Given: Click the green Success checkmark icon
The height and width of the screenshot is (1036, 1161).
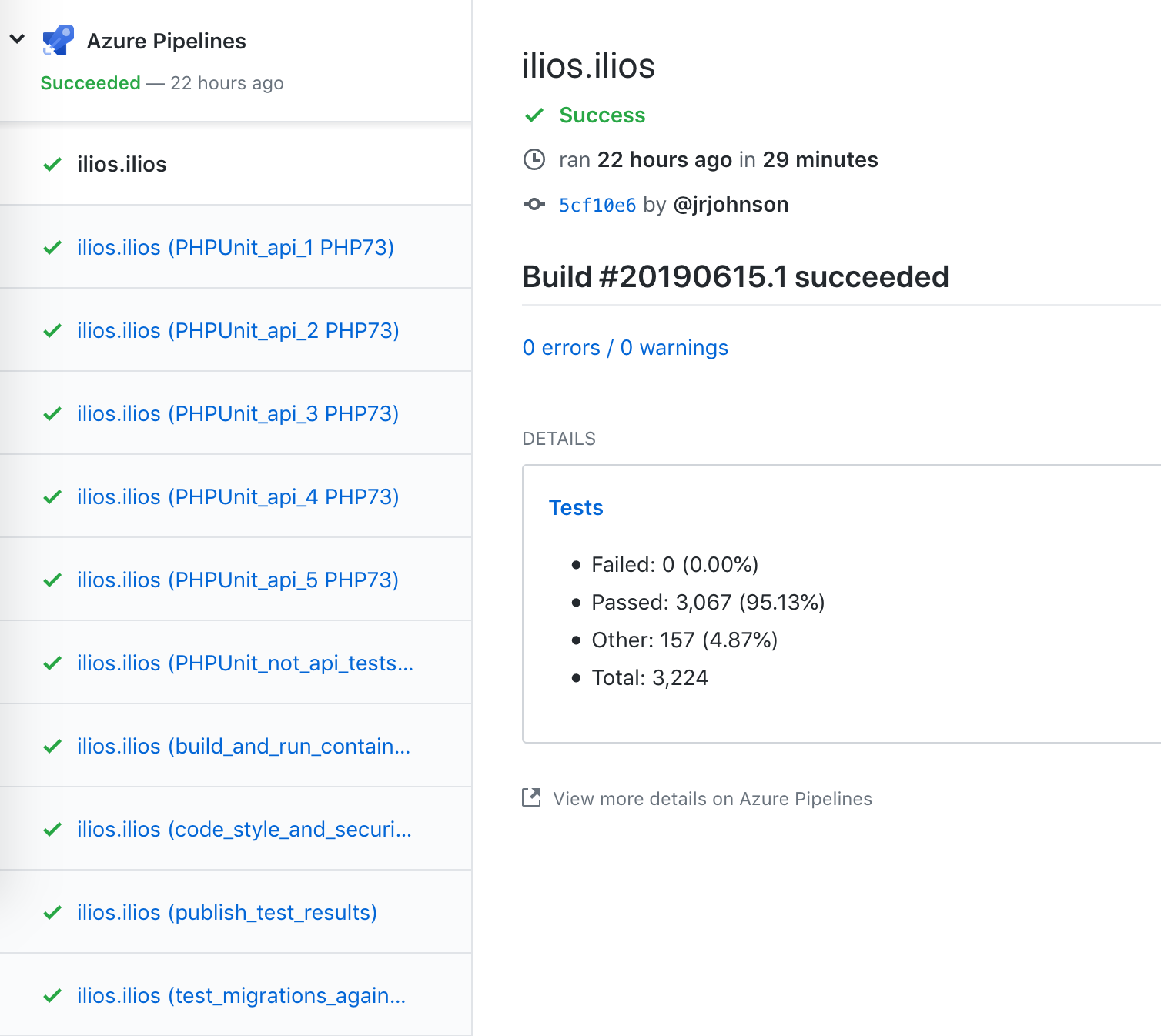Looking at the screenshot, I should pyautogui.click(x=534, y=115).
